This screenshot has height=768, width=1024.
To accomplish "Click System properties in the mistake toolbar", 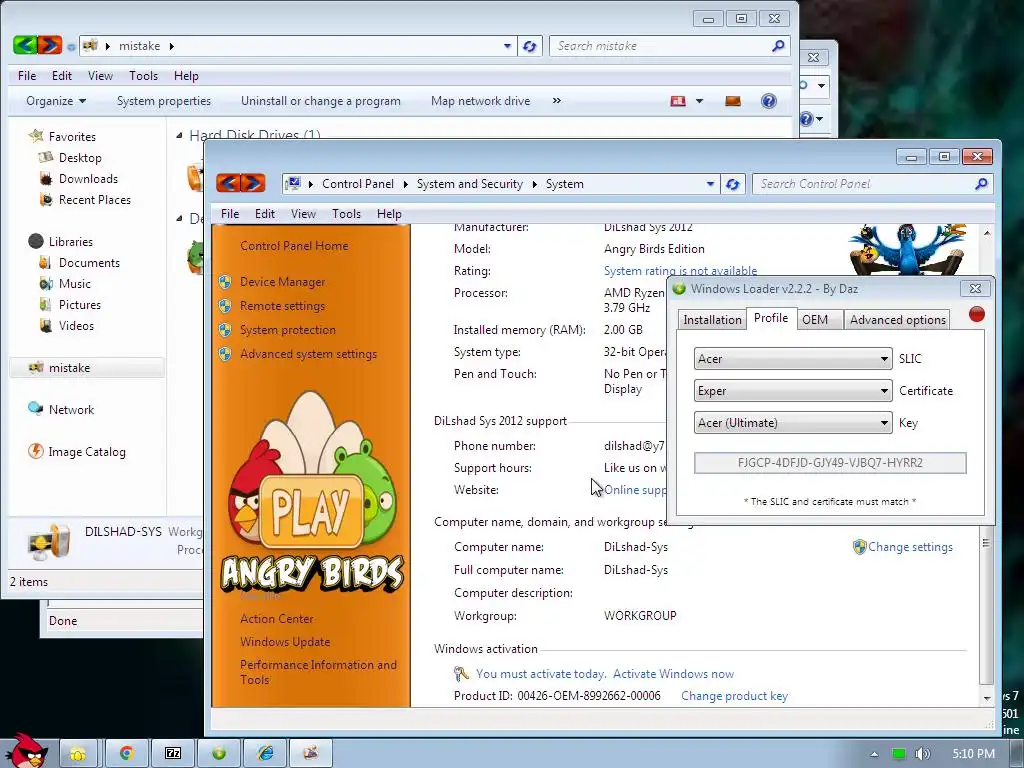I will tap(163, 101).
